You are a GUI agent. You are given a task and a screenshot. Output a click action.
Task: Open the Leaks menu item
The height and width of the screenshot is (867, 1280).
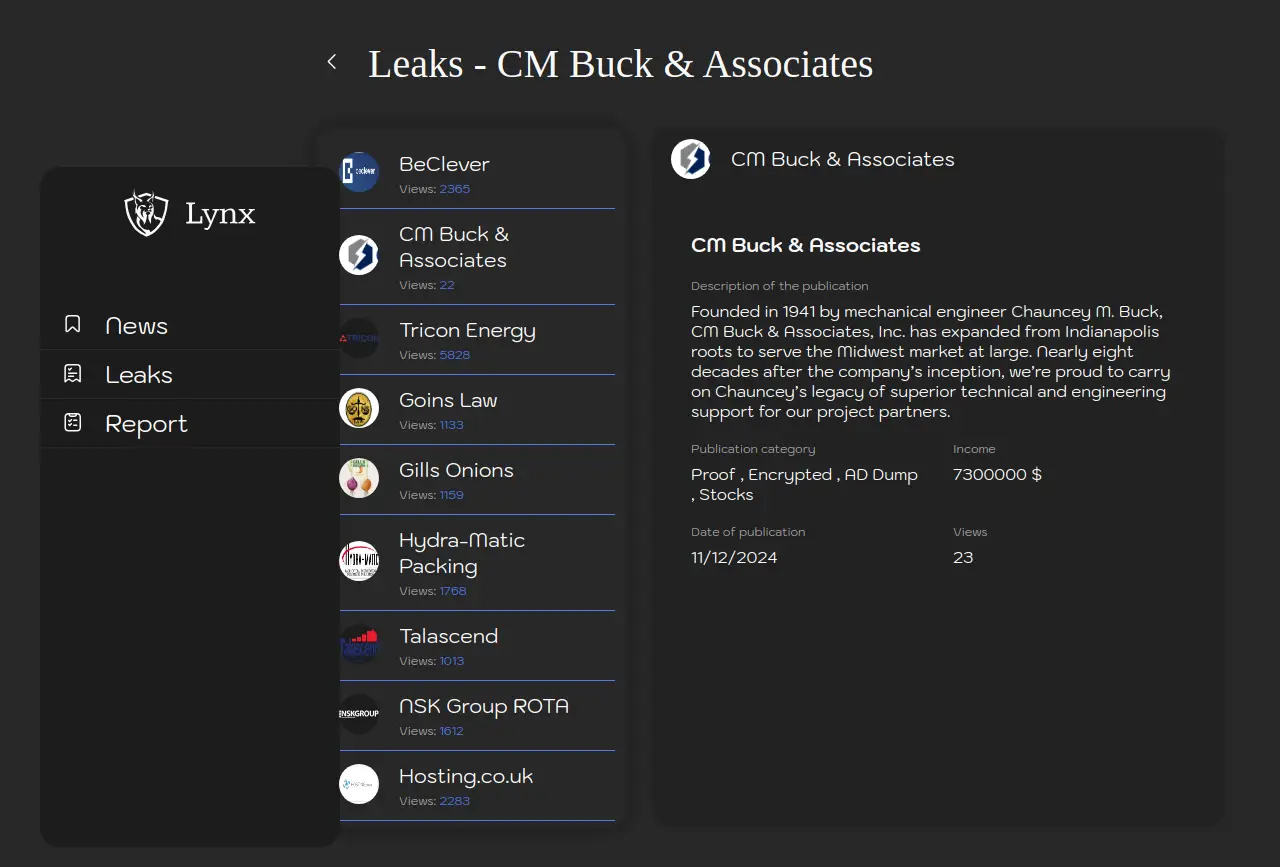pos(139,375)
